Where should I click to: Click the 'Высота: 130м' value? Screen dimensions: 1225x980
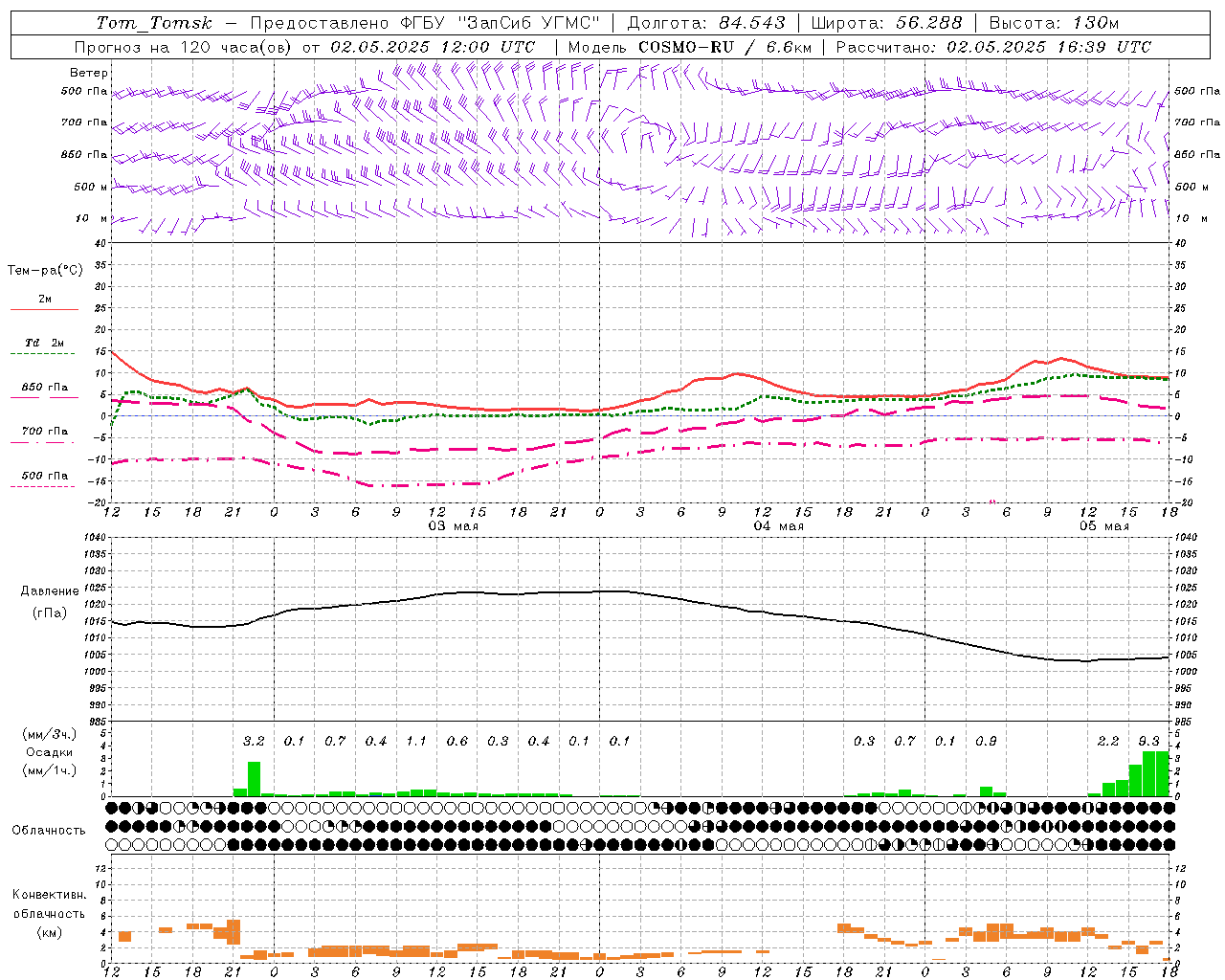point(1054,23)
